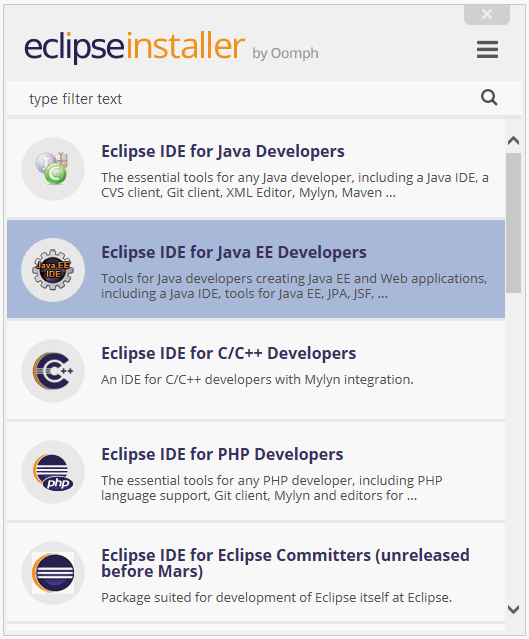529x639 pixels.
Task: Click scrollbar up arrow
Action: 514,141
